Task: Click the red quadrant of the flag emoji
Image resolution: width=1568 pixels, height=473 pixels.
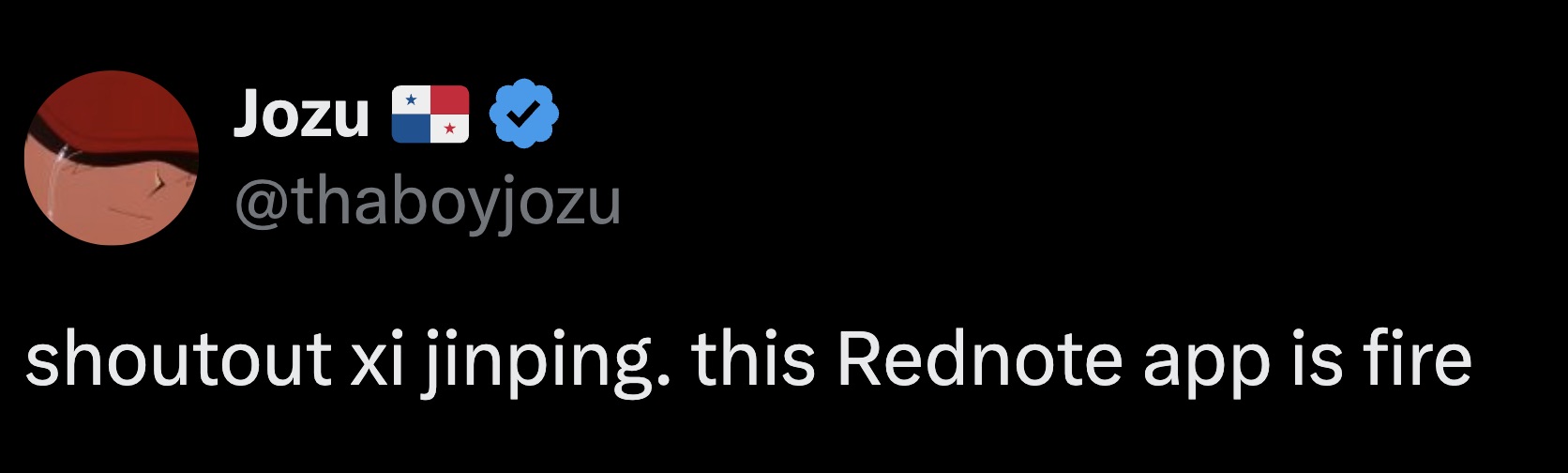Action: [450, 99]
